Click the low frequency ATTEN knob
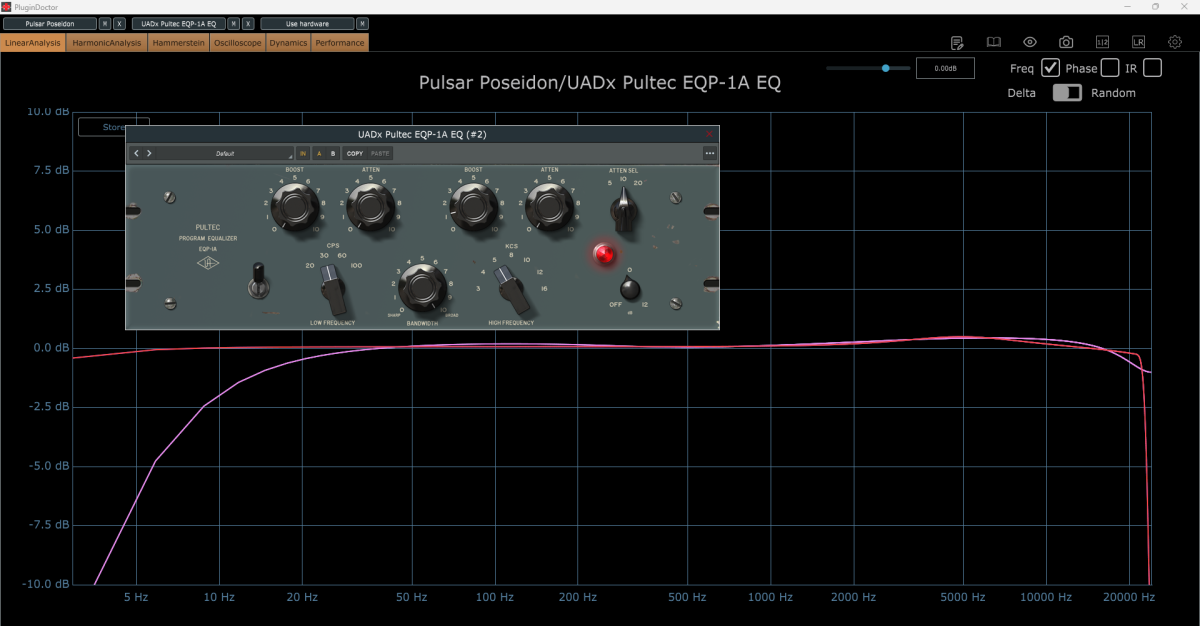Viewport: 1200px width, 626px height. 370,207
